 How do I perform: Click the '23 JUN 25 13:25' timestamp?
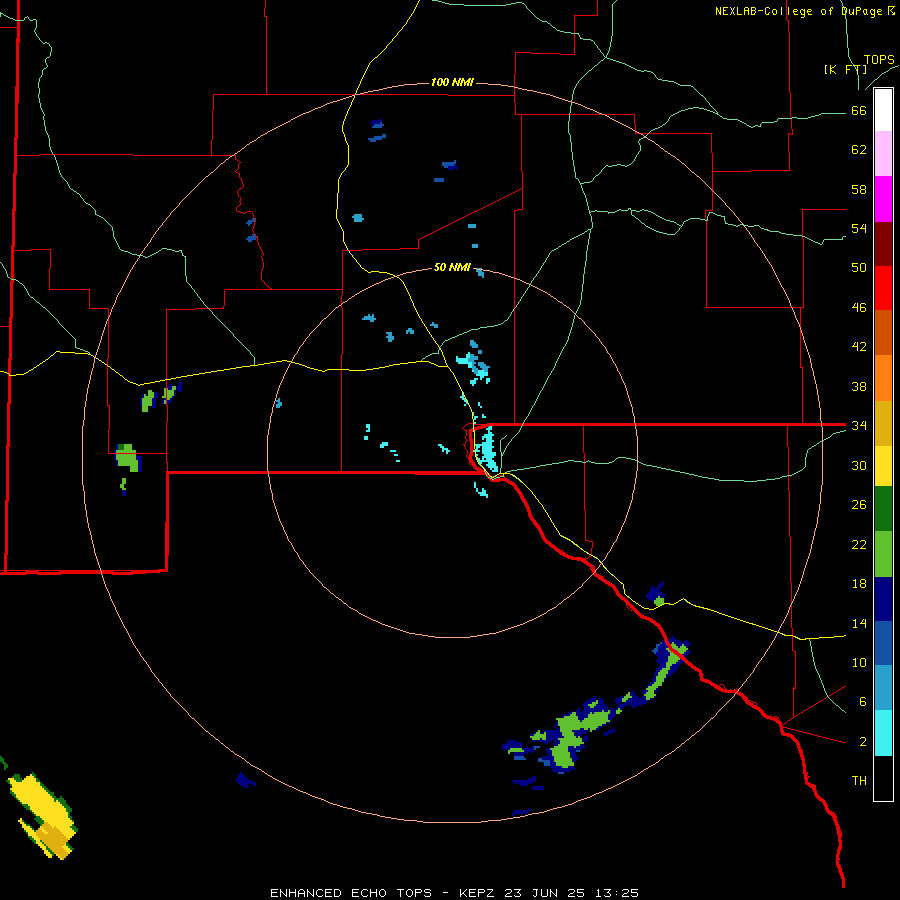571,893
